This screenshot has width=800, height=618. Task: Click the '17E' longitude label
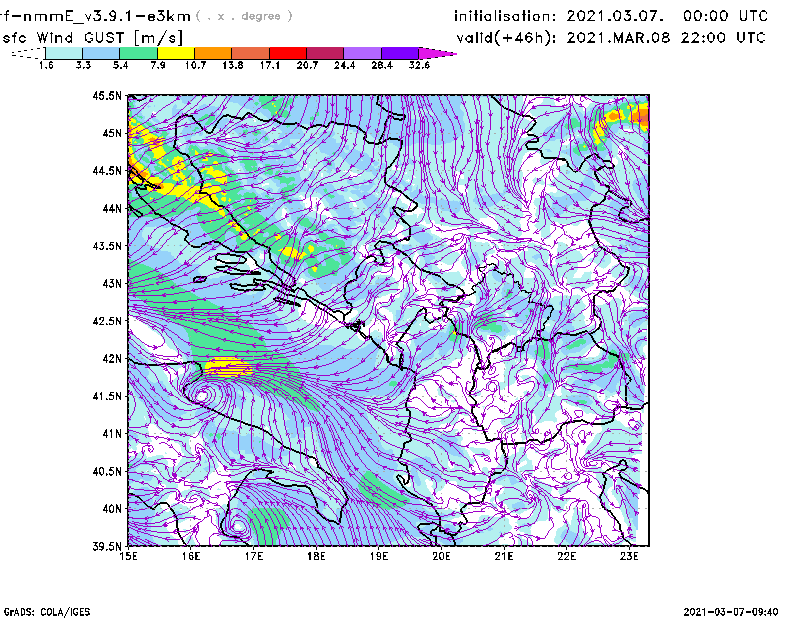click(254, 556)
